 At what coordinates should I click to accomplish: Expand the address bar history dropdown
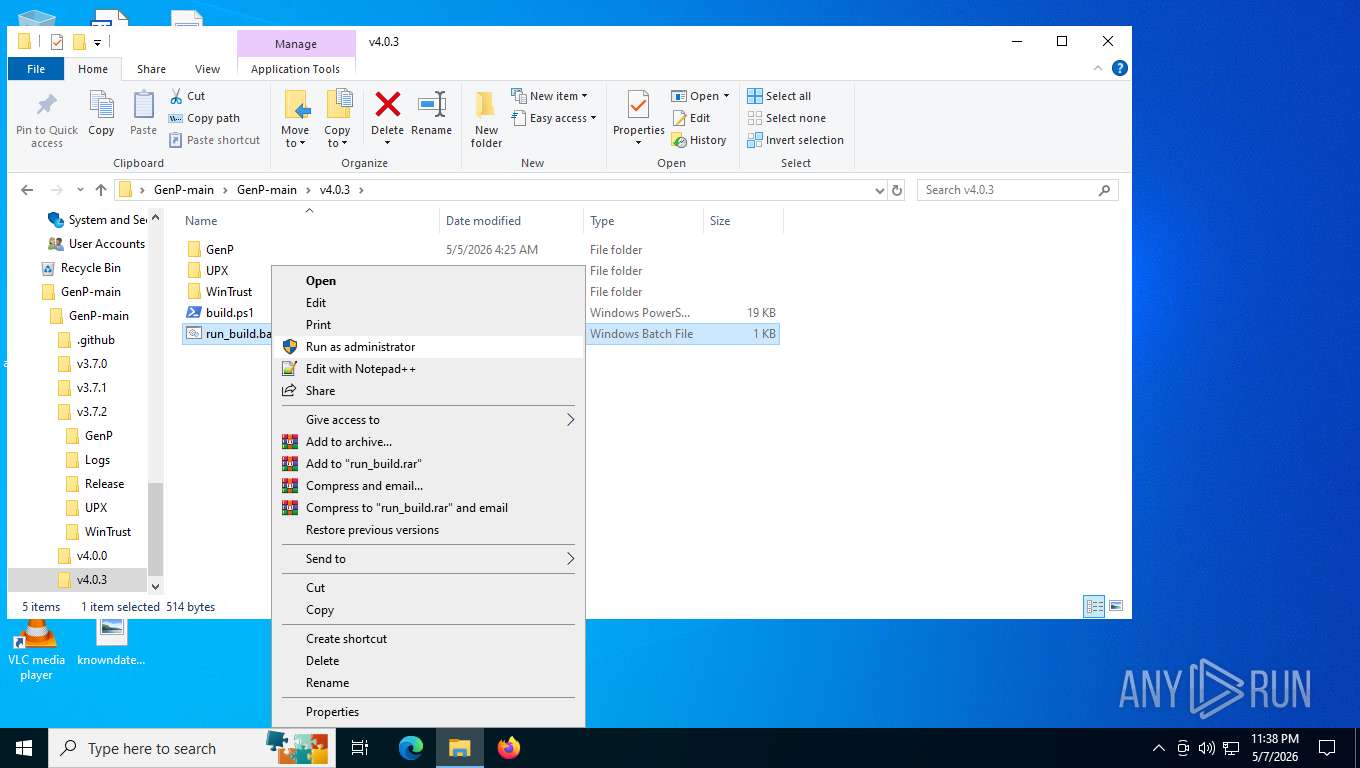pos(879,190)
